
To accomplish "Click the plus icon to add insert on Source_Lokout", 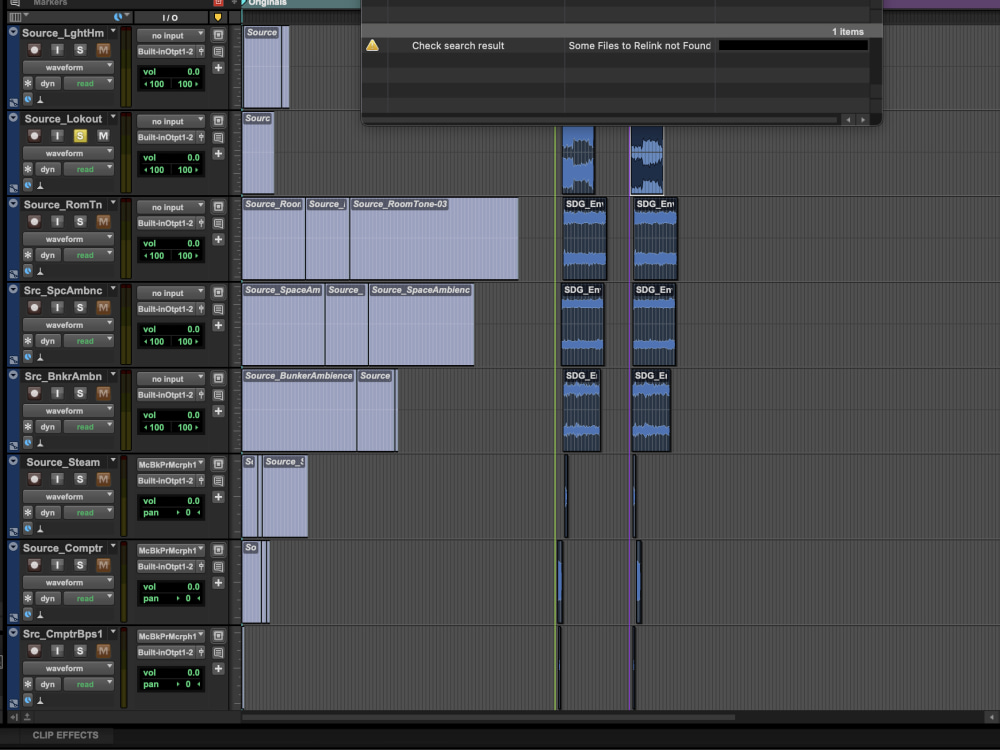I will point(217,154).
